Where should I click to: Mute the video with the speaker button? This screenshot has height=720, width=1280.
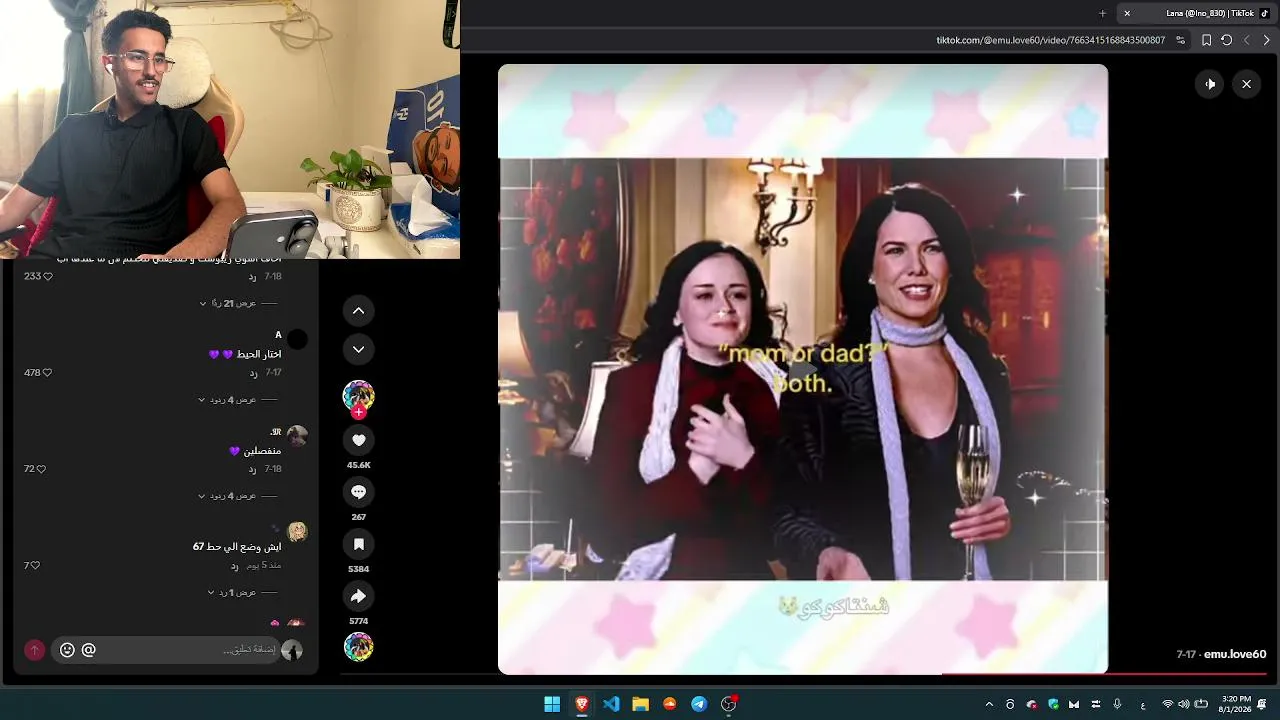pos(1210,84)
